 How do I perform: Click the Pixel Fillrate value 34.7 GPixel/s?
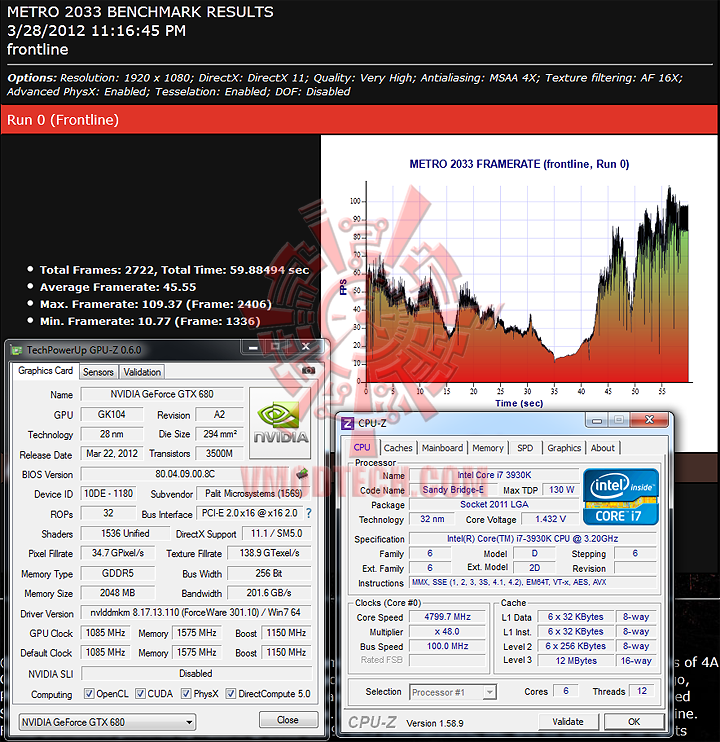pyautogui.click(x=117, y=553)
